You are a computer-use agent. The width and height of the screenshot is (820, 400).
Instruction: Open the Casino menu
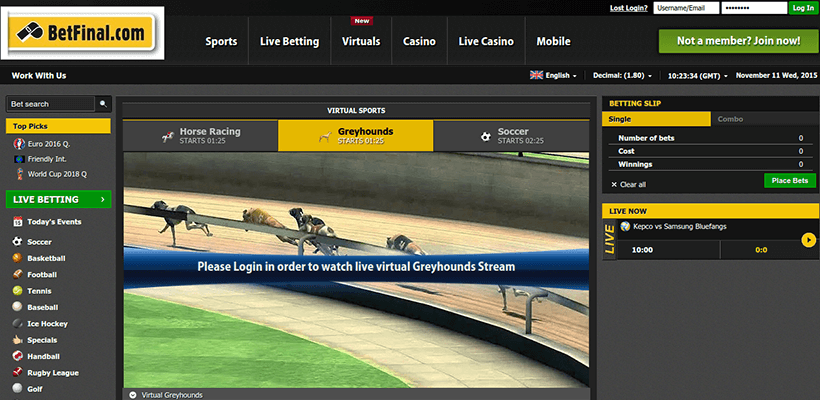[419, 41]
